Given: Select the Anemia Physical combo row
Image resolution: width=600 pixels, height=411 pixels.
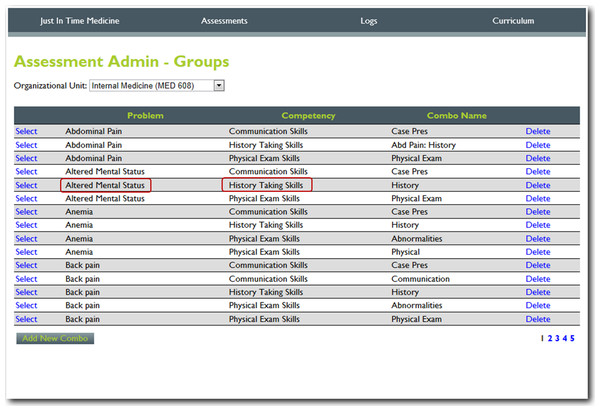Looking at the screenshot, I should tap(26, 252).
